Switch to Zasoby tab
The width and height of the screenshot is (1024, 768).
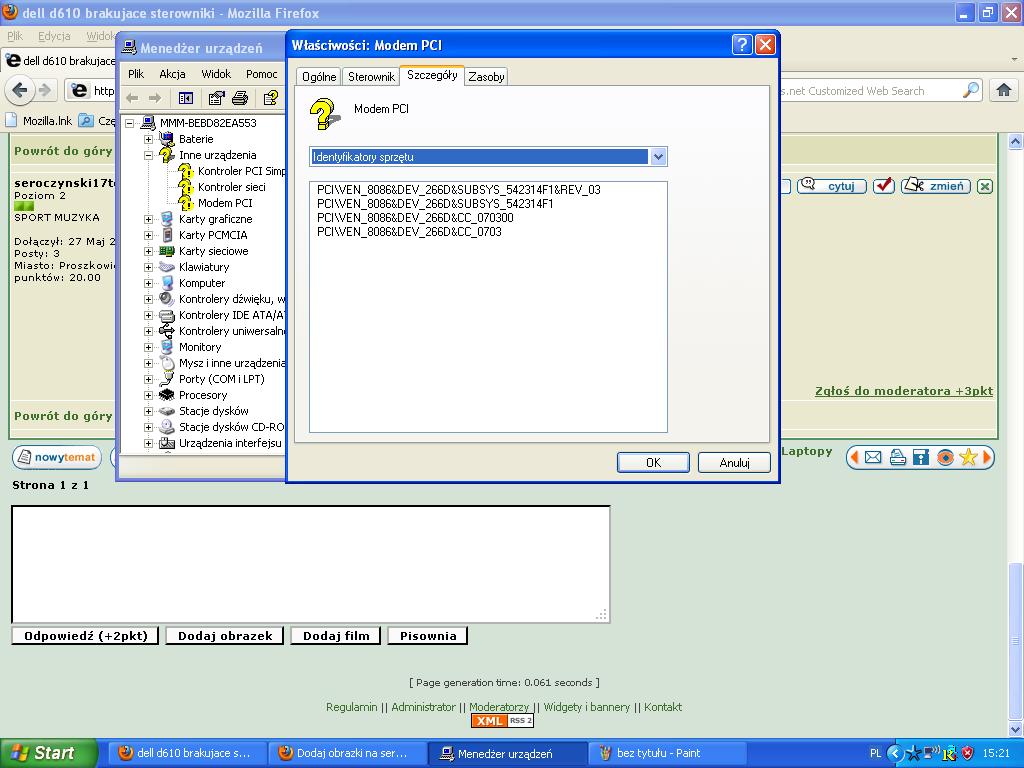(486, 76)
